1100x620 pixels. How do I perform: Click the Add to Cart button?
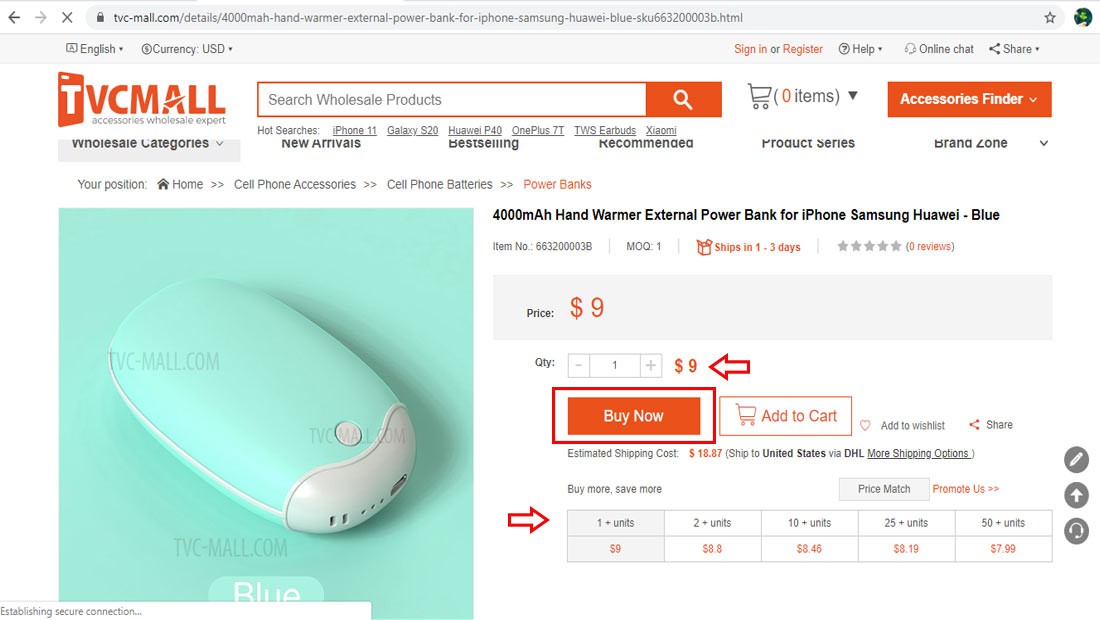click(785, 416)
